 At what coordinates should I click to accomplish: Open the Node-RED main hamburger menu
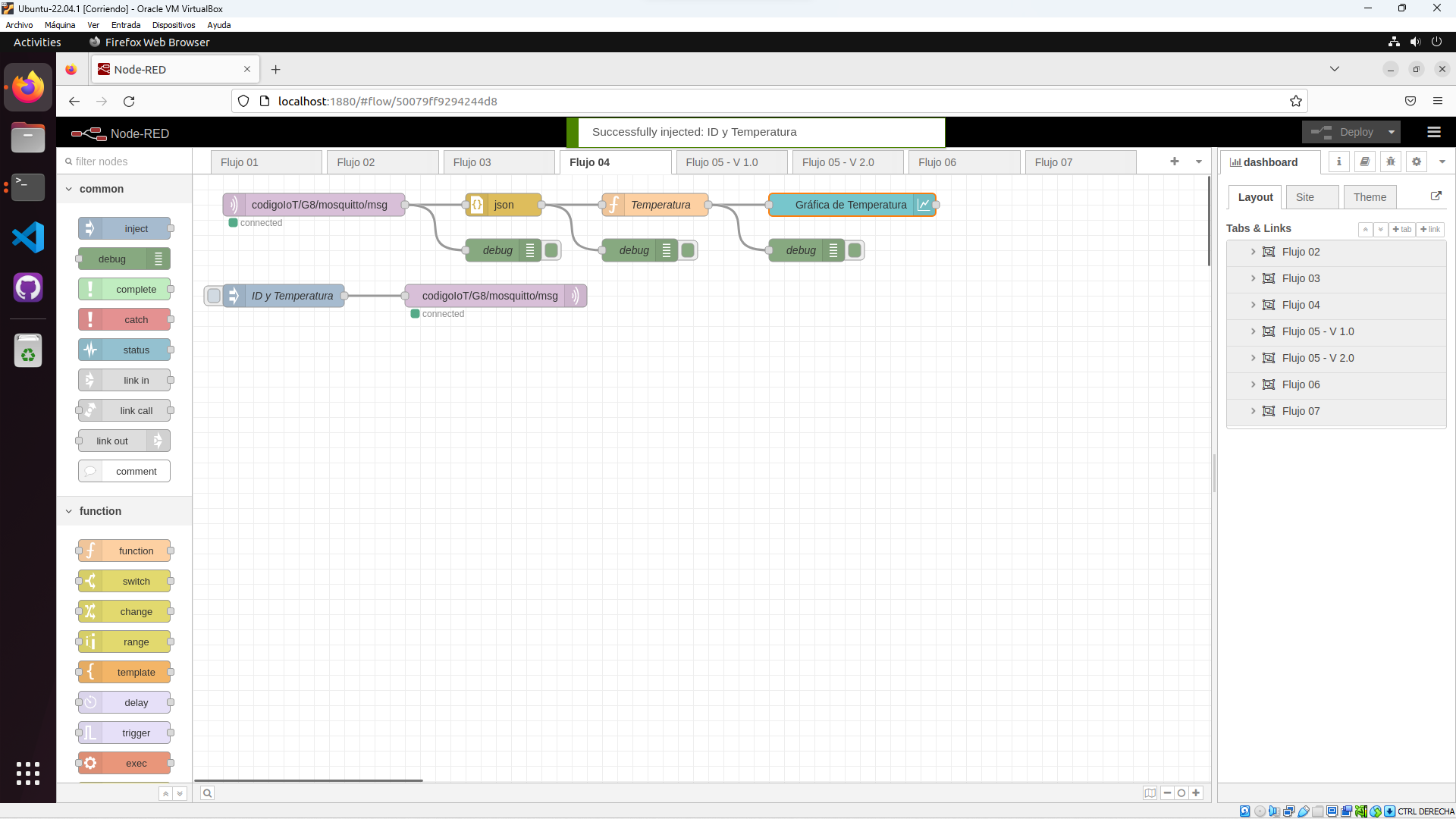pyautogui.click(x=1433, y=132)
